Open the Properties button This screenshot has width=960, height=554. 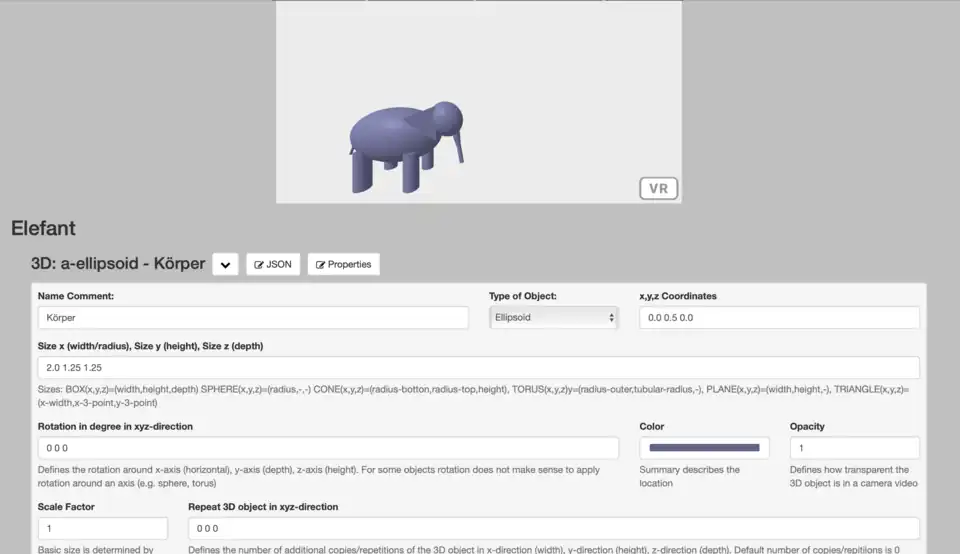[343, 265]
